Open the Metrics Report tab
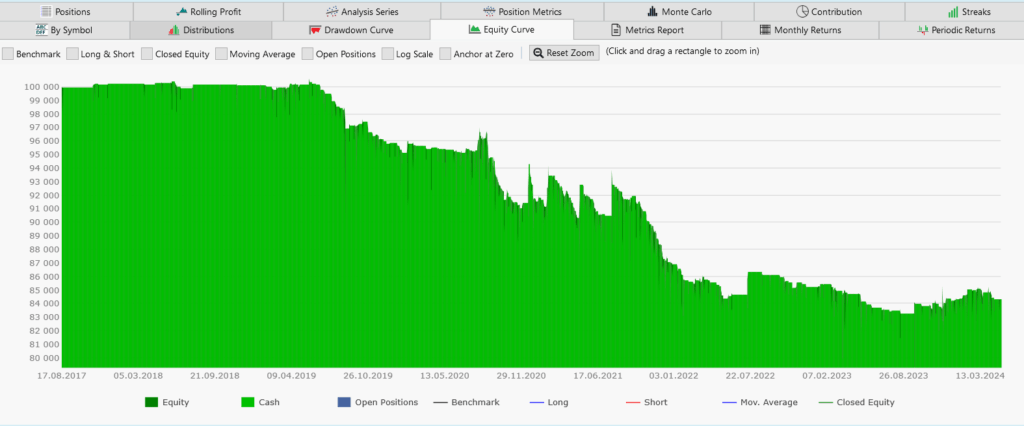 (x=648, y=30)
